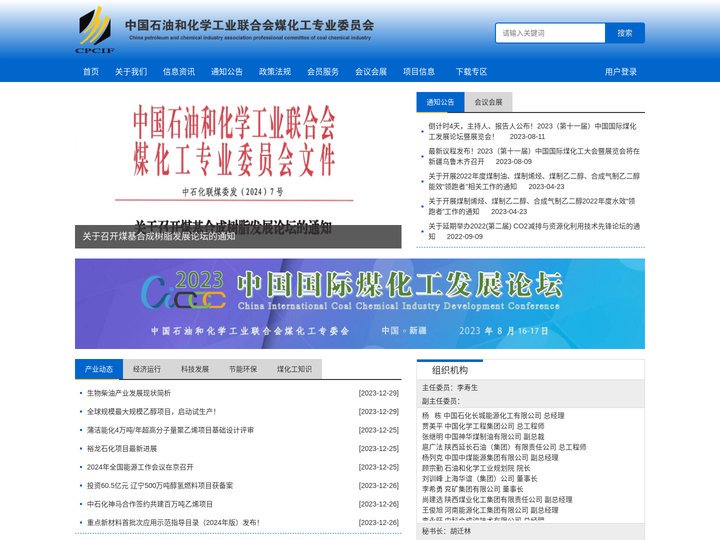This screenshot has height=540, width=720.
Task: Click the 2023 中国国际煤化工发展论坛 banner
Action: click(360, 304)
